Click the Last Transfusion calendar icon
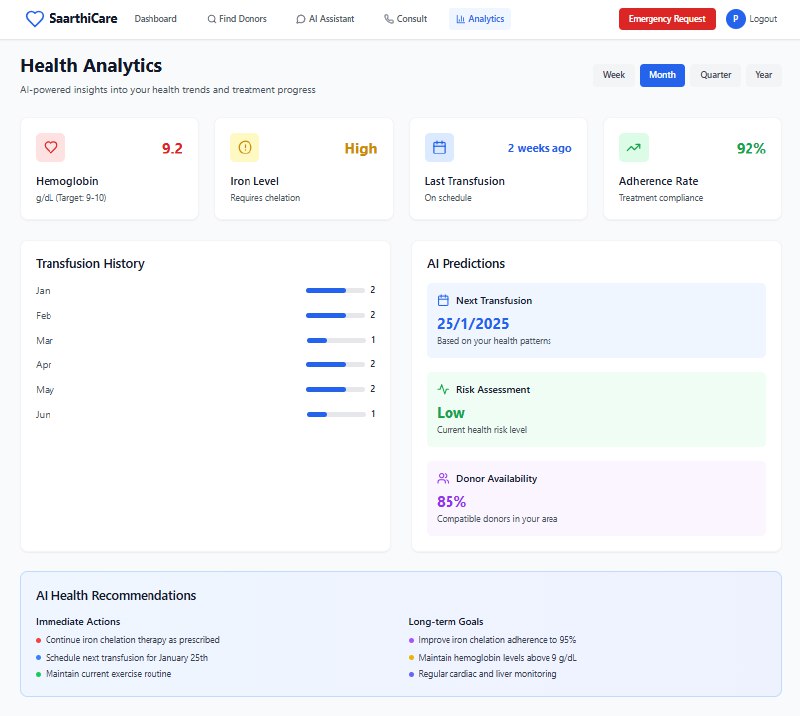The image size is (800, 716). pos(439,147)
